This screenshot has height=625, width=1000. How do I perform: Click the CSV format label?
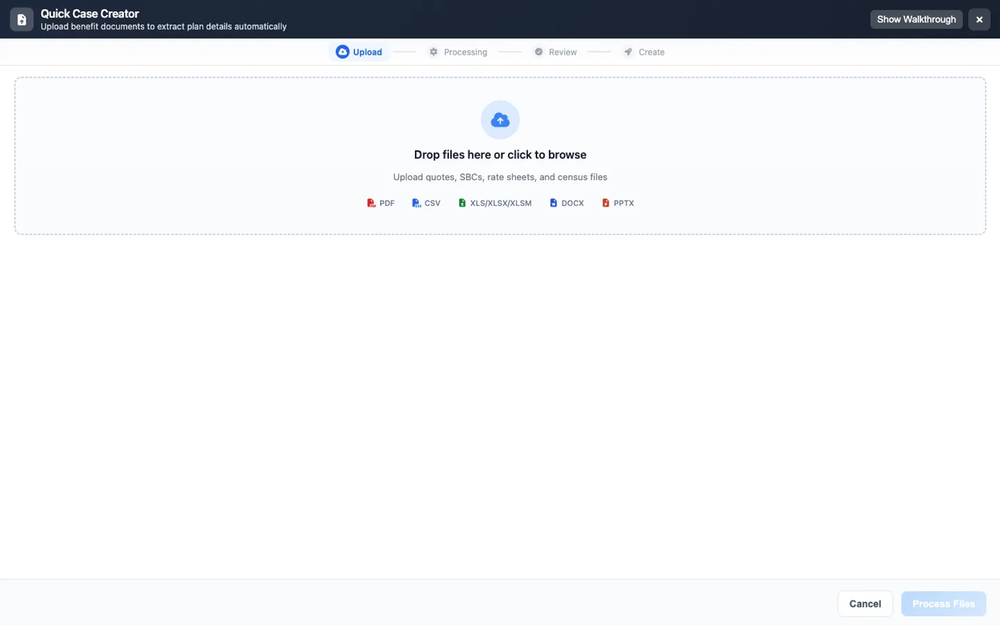[x=432, y=203]
